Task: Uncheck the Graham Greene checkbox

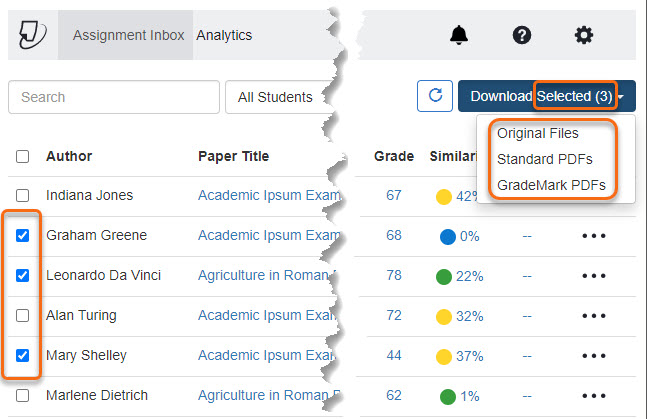Action: [23, 236]
